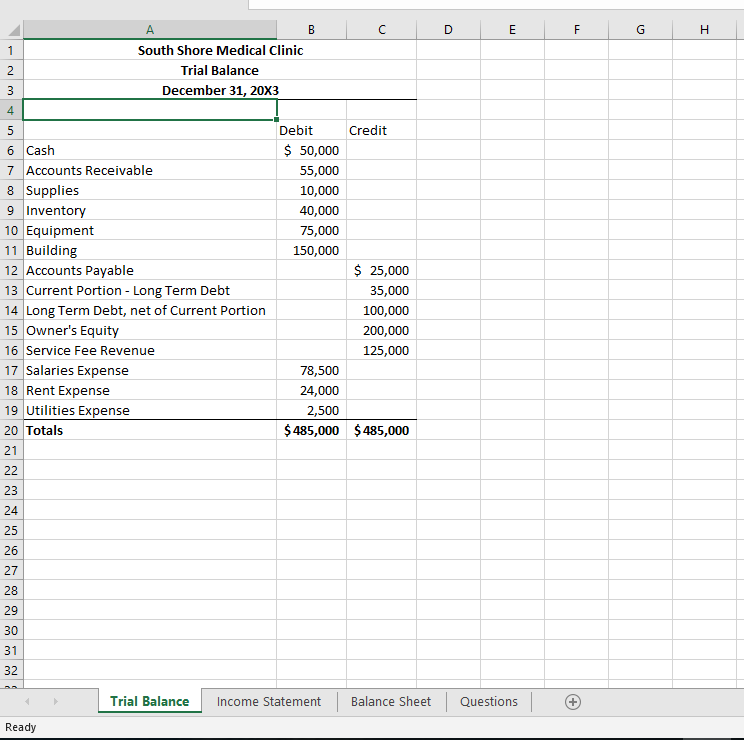The image size is (744, 740).
Task: Click the 200,000 Owner's Equity amount
Action: (381, 330)
